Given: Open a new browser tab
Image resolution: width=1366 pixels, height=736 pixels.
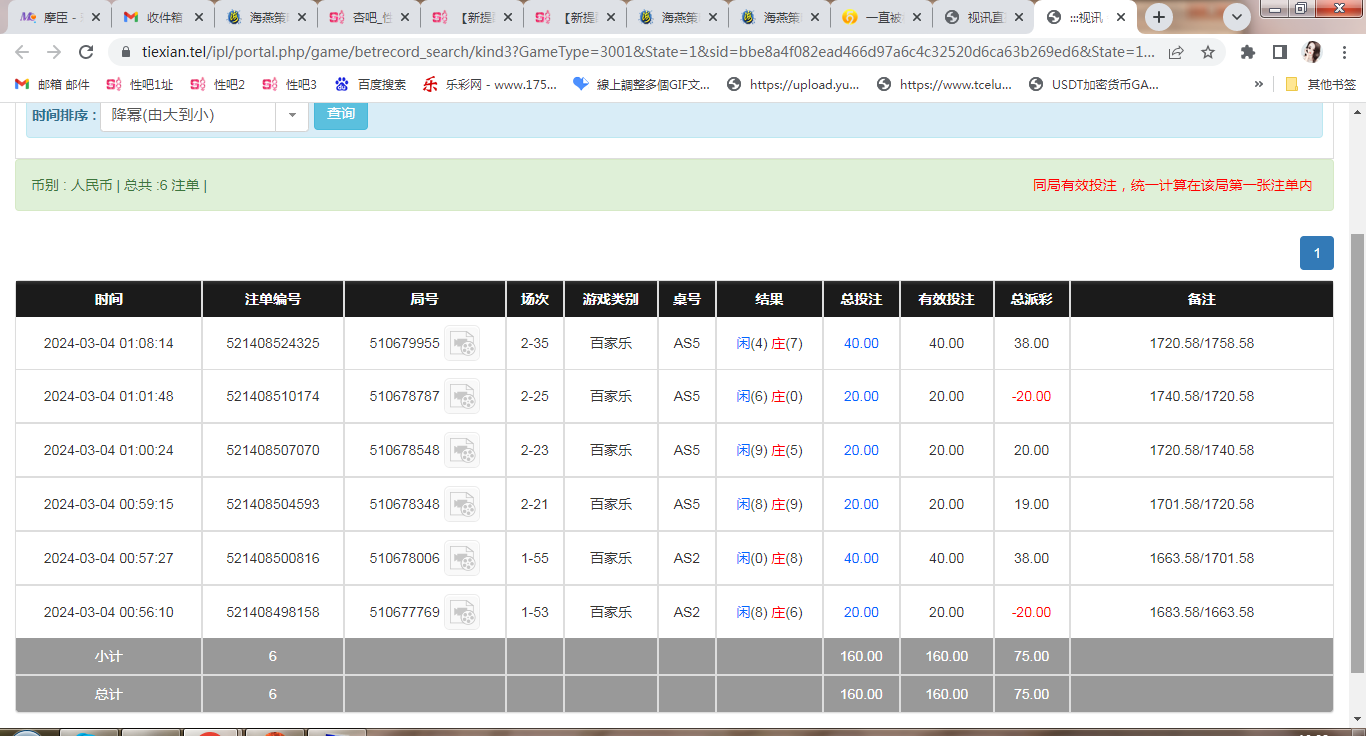Looking at the screenshot, I should (1159, 17).
